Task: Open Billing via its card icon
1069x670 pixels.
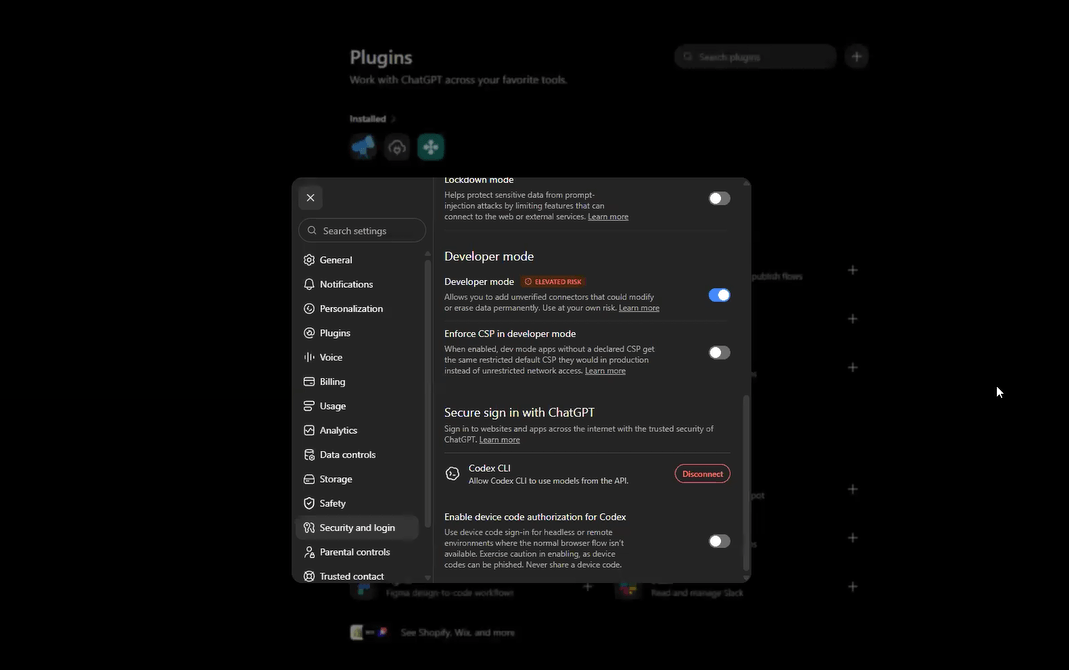Action: coord(309,382)
